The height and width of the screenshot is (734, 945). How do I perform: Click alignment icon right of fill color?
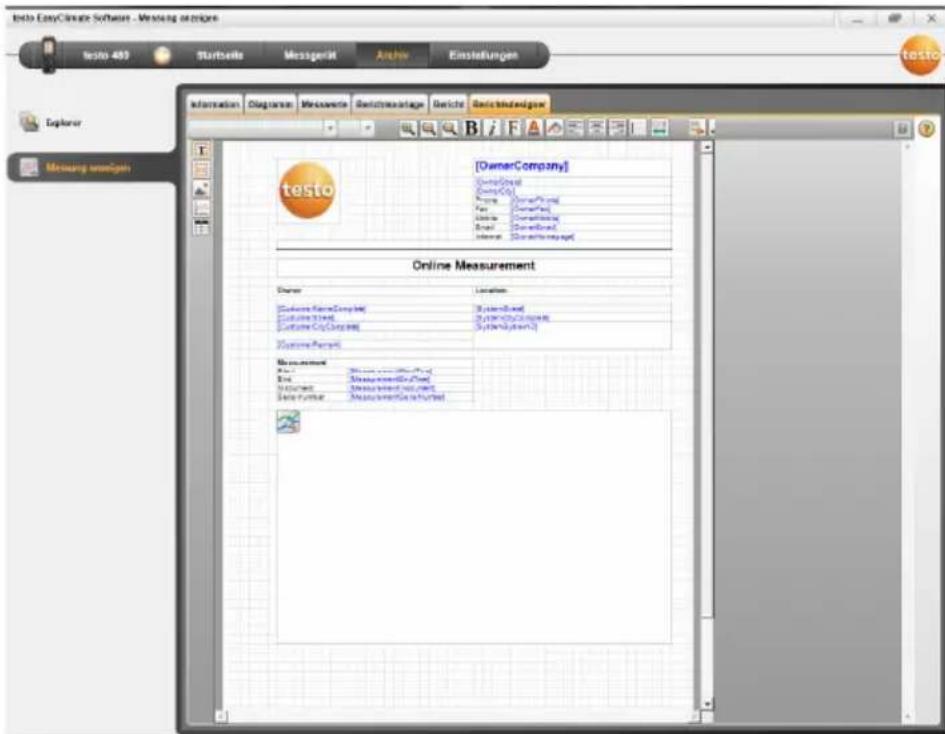tap(574, 128)
